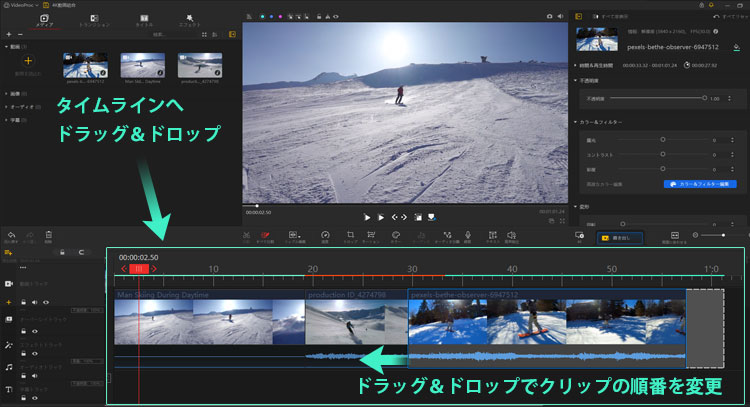This screenshot has width=750, height=407.
Task: Toggle the eye visibility icon above preview
Action: 336,17
